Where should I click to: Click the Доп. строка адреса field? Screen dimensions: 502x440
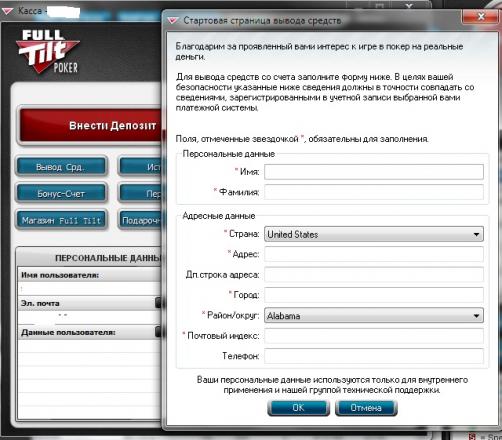[x=374, y=275]
